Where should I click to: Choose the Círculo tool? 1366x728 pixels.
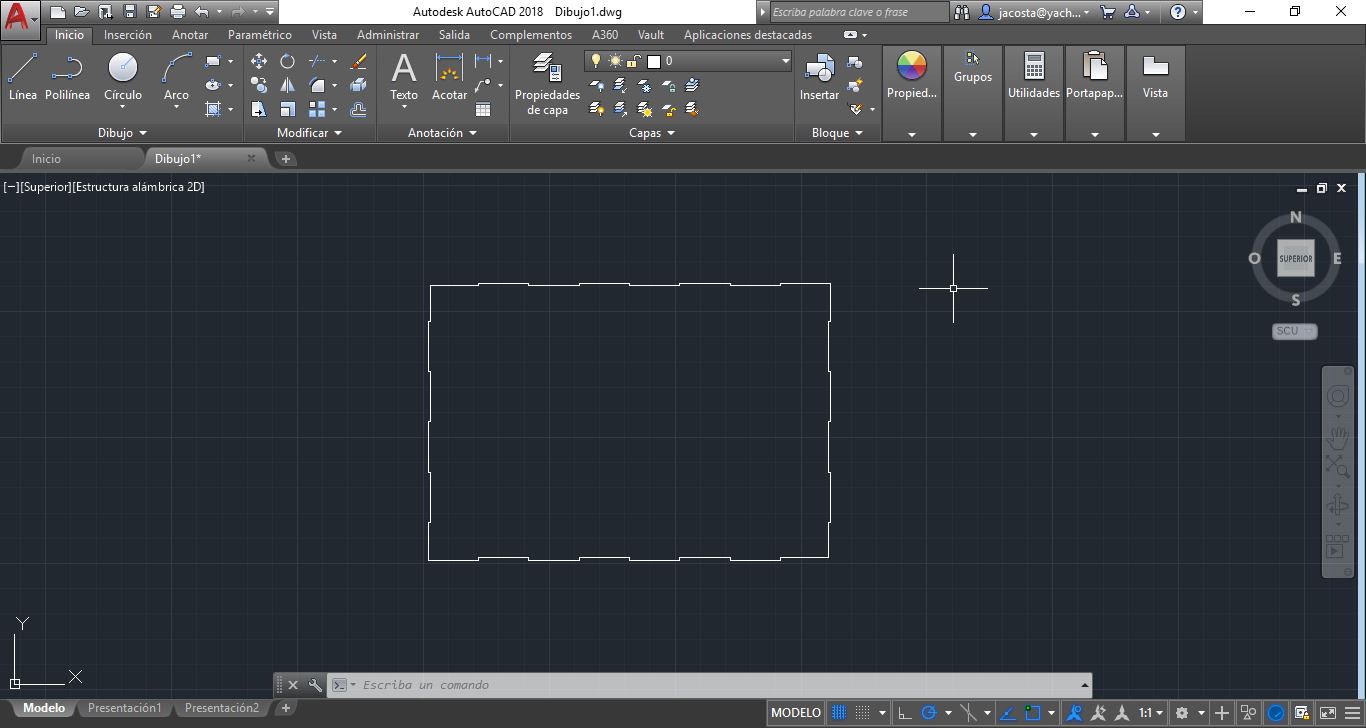122,77
